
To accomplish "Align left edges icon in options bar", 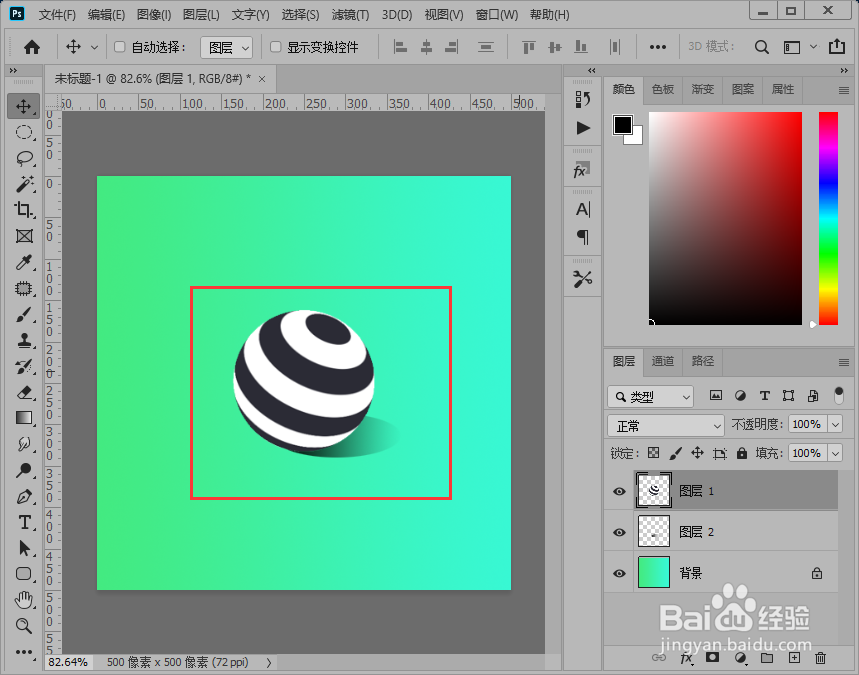I will tap(400, 48).
